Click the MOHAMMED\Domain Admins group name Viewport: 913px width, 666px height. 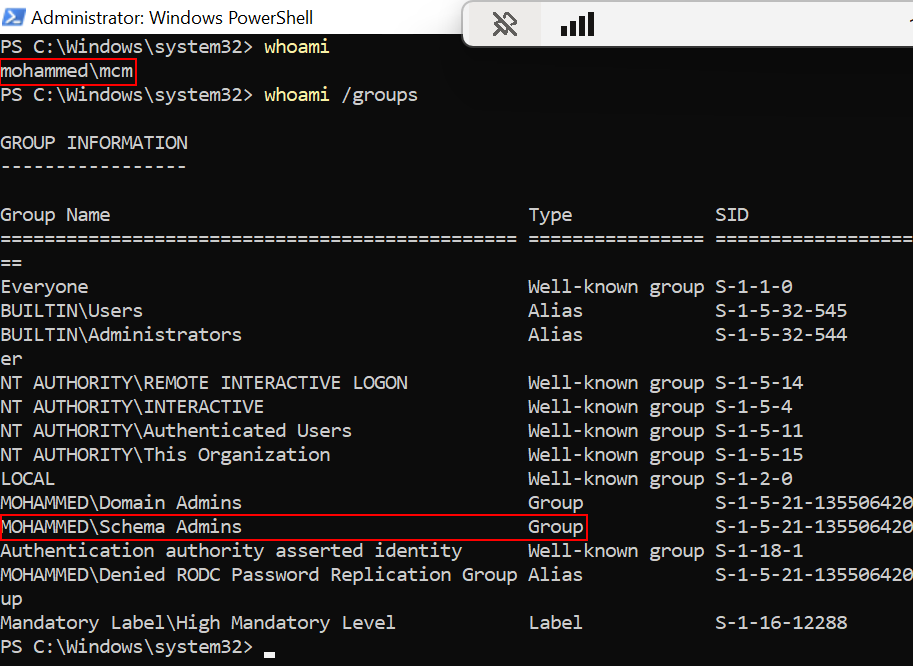pos(121,503)
